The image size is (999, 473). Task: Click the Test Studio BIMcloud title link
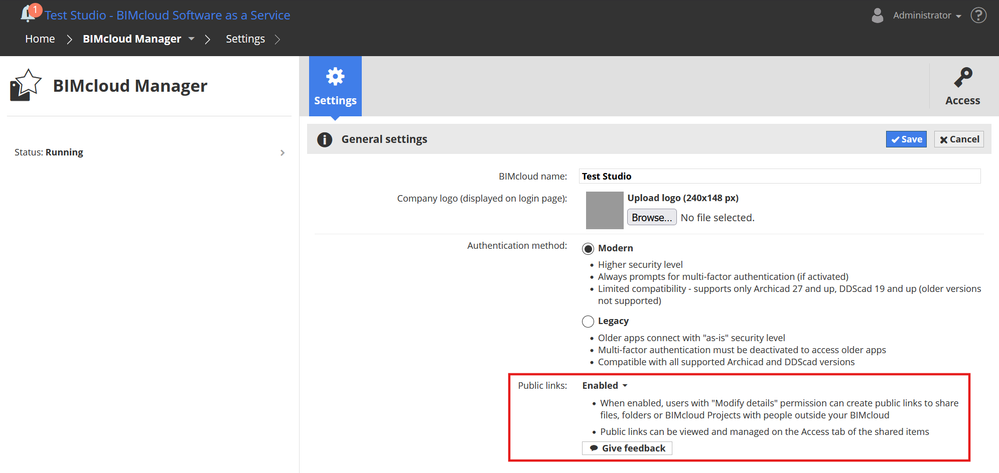168,15
